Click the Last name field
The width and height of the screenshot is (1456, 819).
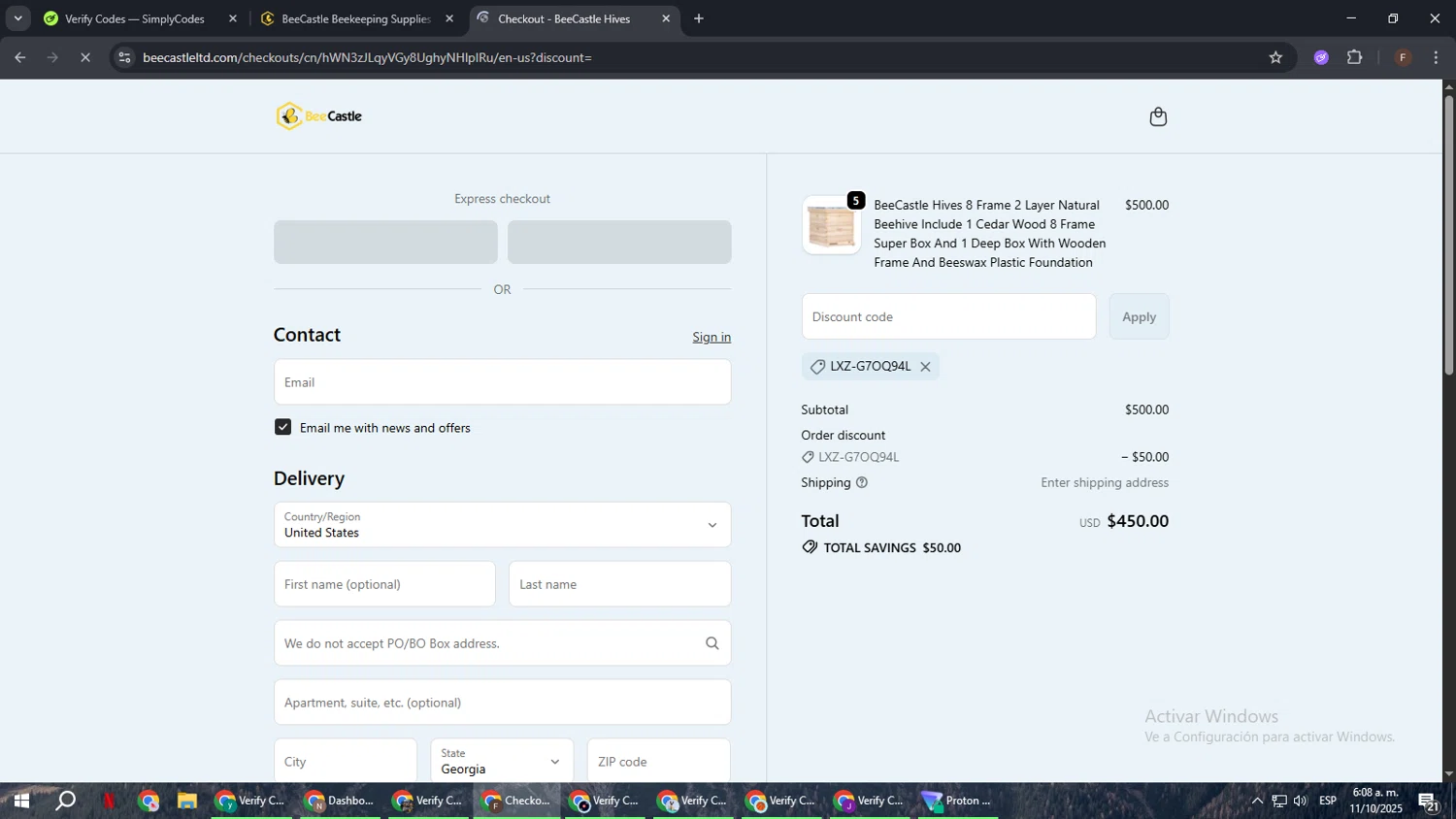(619, 584)
